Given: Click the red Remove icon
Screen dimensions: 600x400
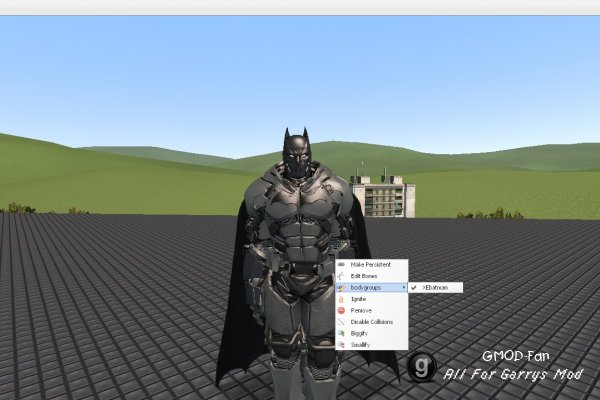Looking at the screenshot, I should 341,310.
